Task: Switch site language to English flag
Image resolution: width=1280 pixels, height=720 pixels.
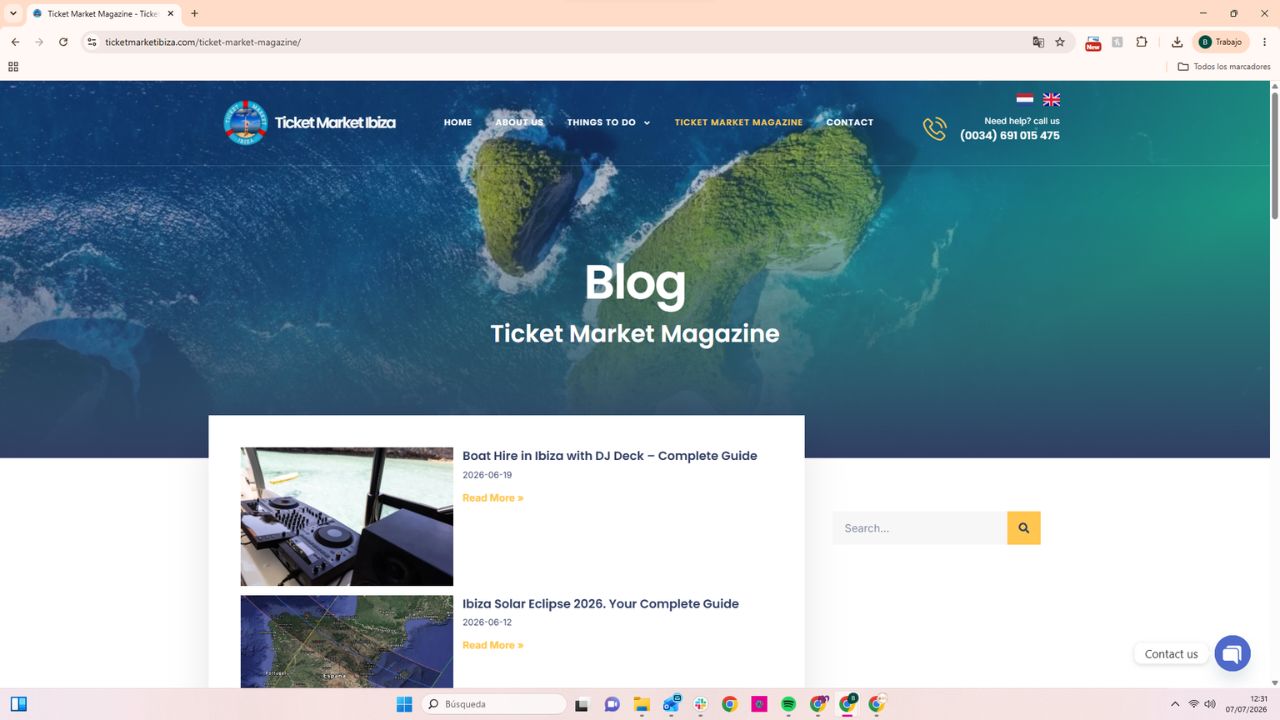Action: 1051,99
